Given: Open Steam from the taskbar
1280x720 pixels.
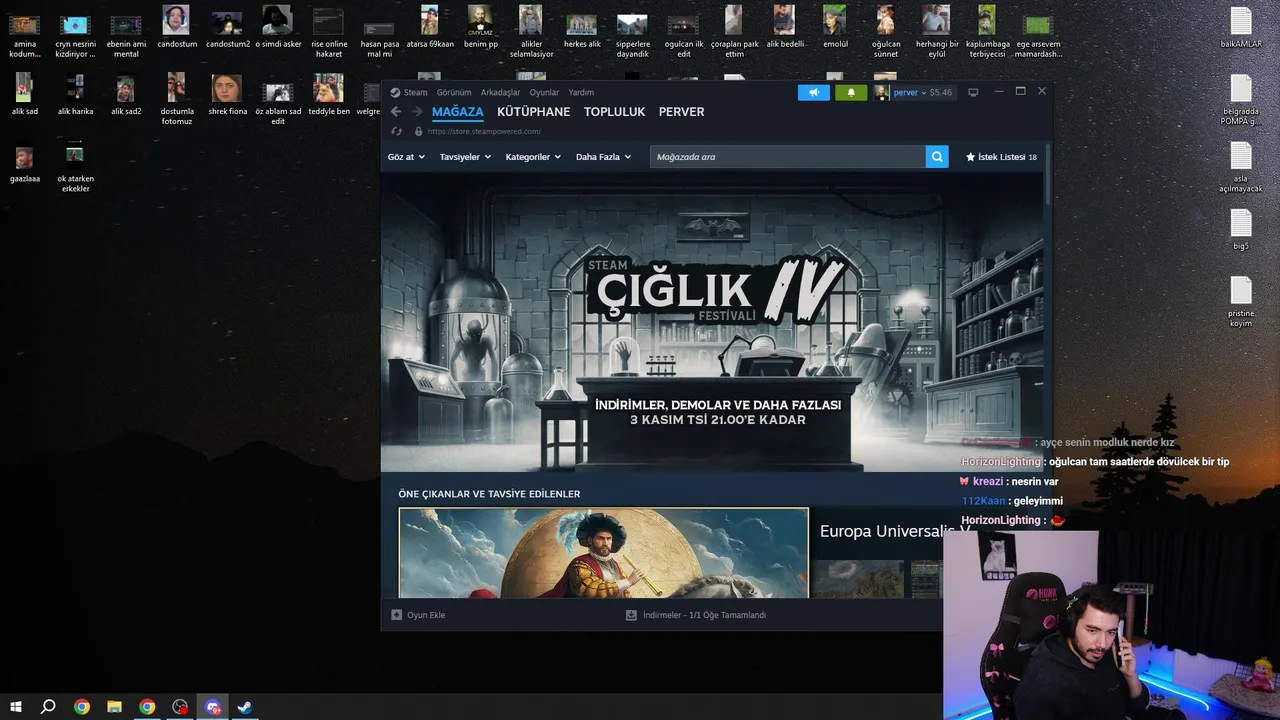Looking at the screenshot, I should tap(244, 707).
